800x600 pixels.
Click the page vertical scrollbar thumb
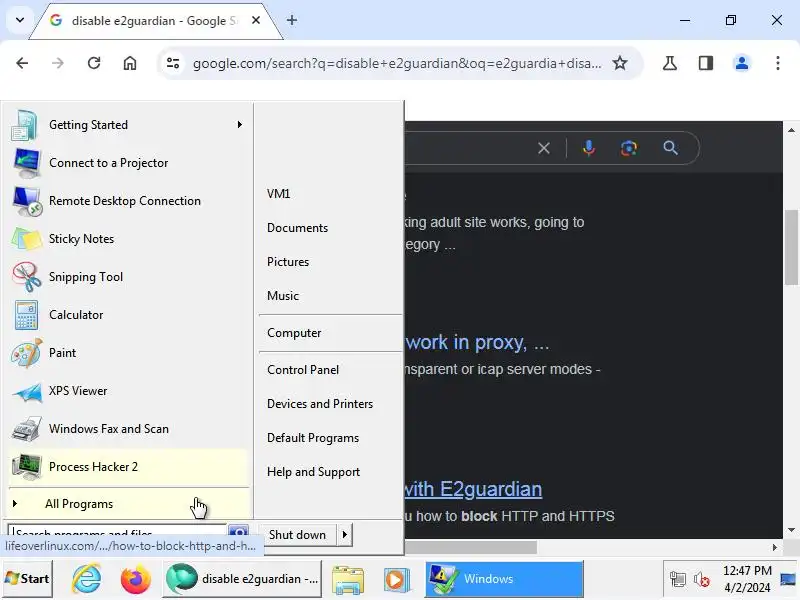coord(791,247)
